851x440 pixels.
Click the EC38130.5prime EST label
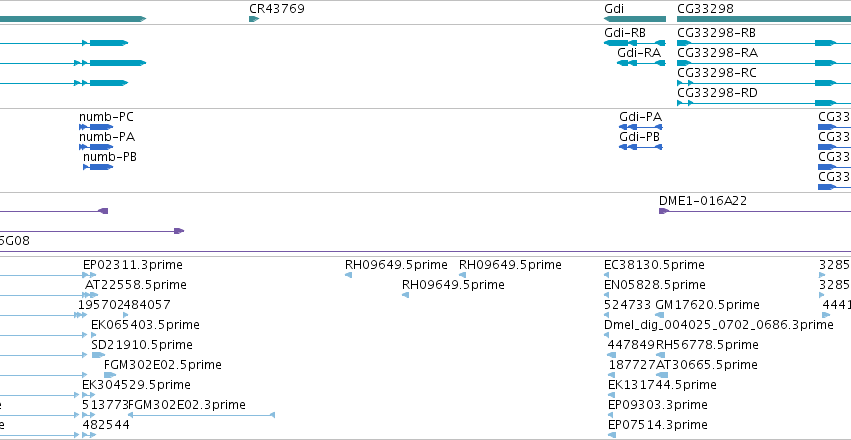[x=654, y=265]
